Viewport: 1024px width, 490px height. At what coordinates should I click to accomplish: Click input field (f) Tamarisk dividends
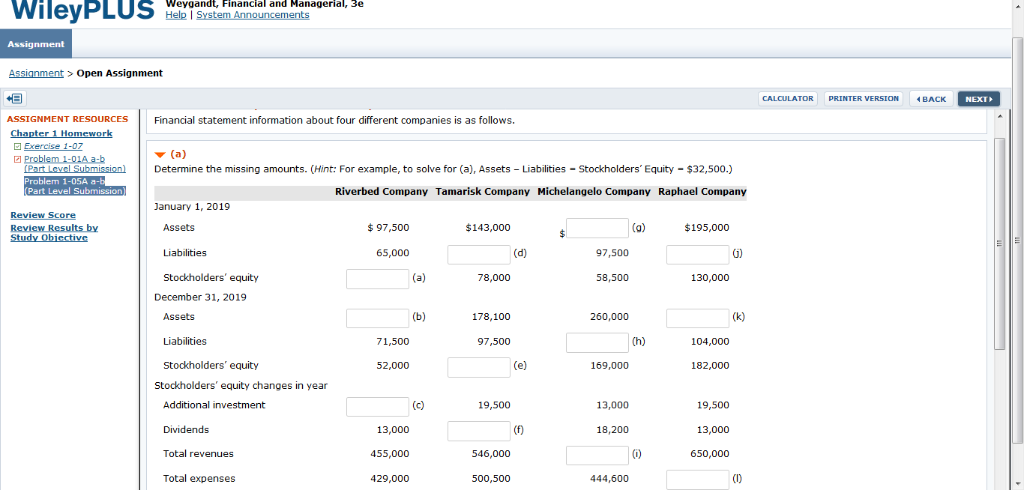point(479,431)
